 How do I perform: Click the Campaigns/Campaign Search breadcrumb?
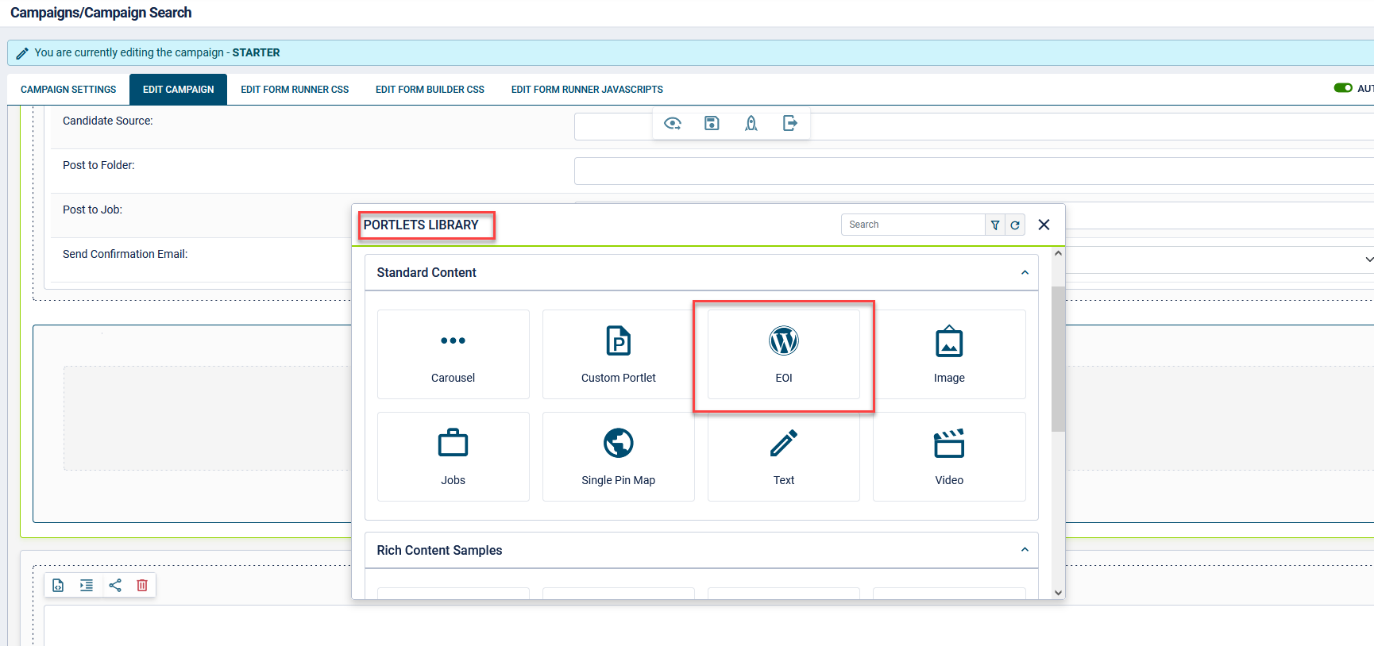(101, 13)
